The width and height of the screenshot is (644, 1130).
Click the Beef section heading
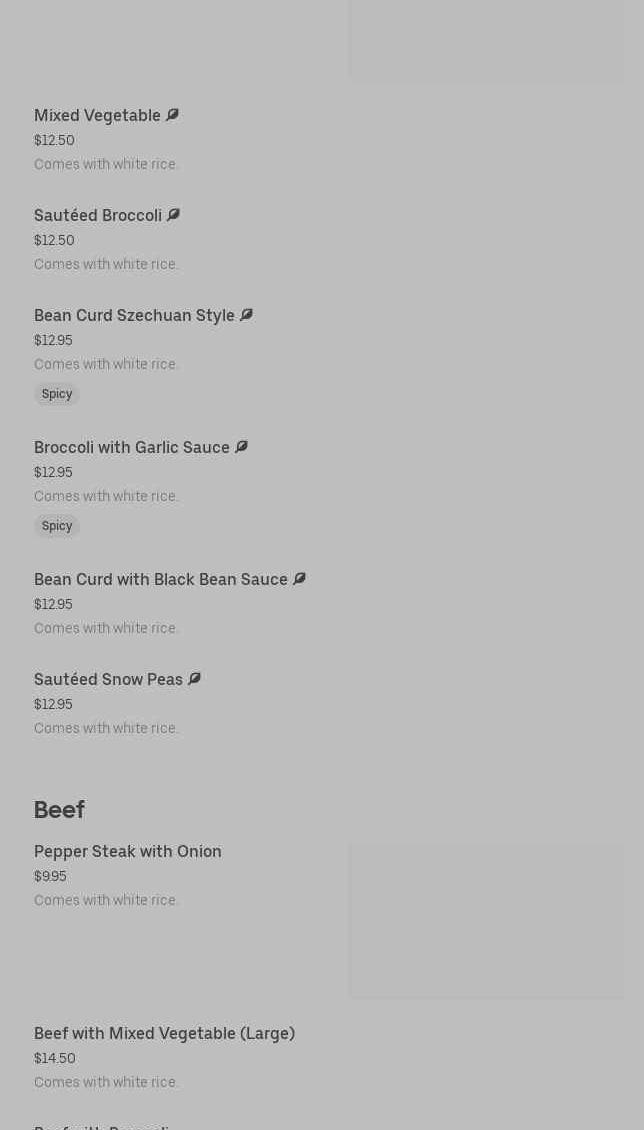point(59,810)
